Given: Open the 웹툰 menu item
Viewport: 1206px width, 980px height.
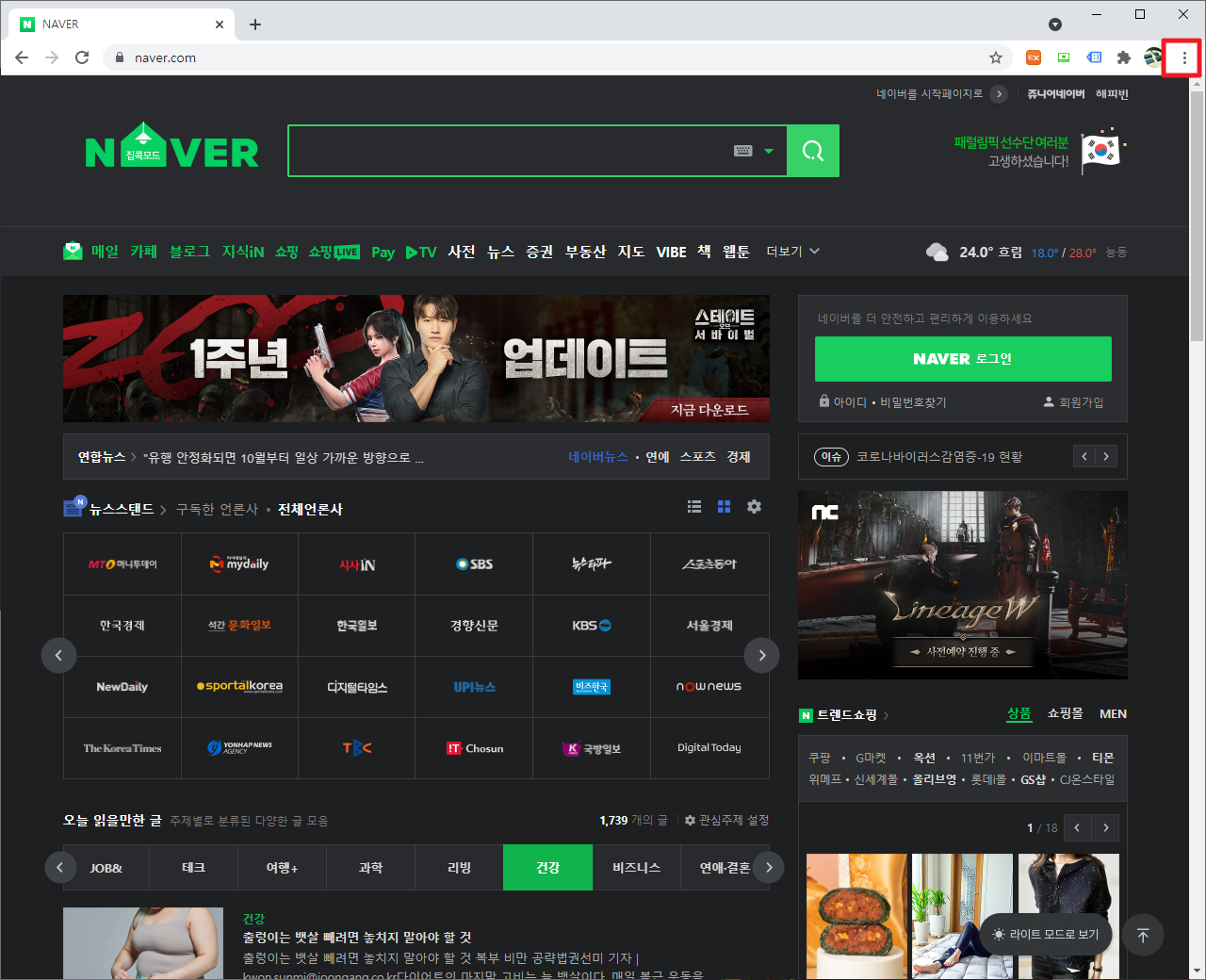Looking at the screenshot, I should click(x=736, y=252).
